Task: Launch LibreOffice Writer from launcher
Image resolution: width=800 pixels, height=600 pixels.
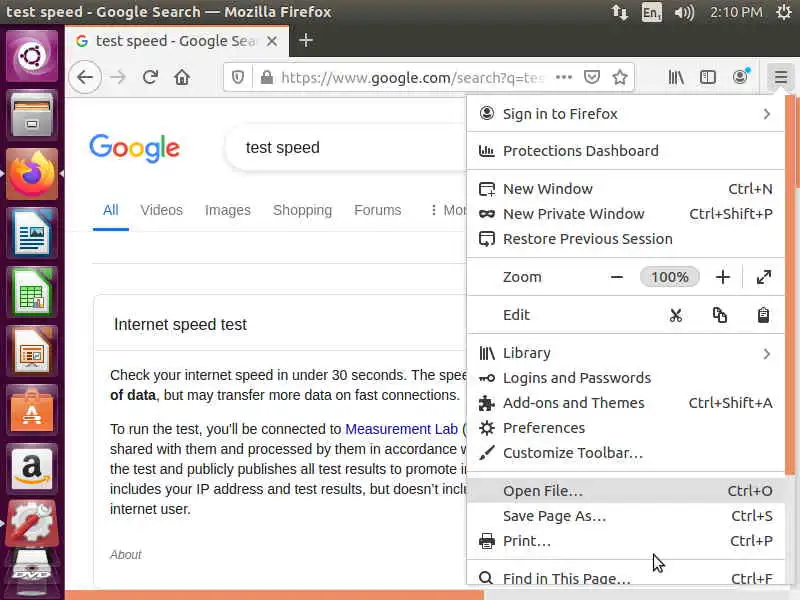Action: [x=32, y=233]
